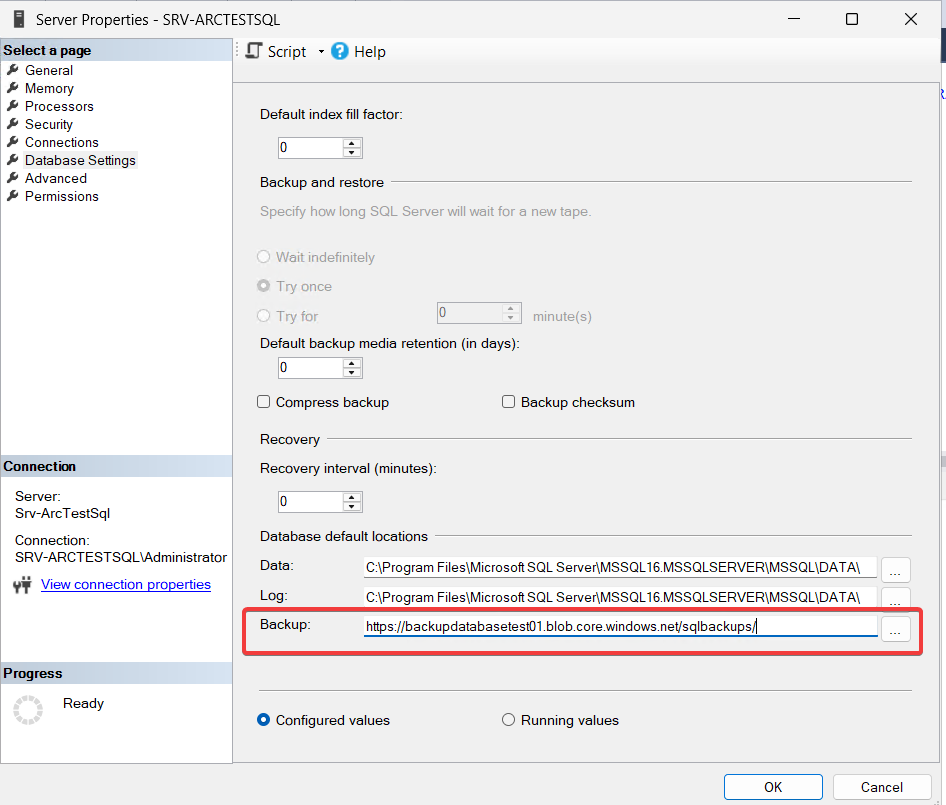Browse for the Data default location
Screen dimensions: 946x805
point(895,569)
